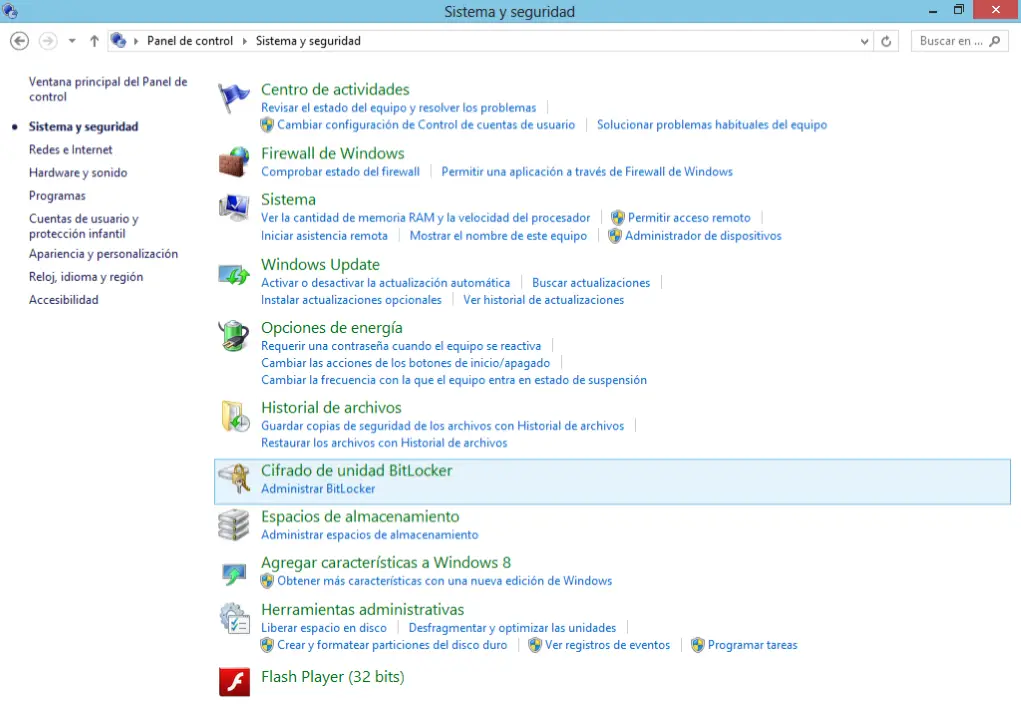The height and width of the screenshot is (727, 1021).
Task: Go back with the back arrow button
Action: [x=20, y=41]
